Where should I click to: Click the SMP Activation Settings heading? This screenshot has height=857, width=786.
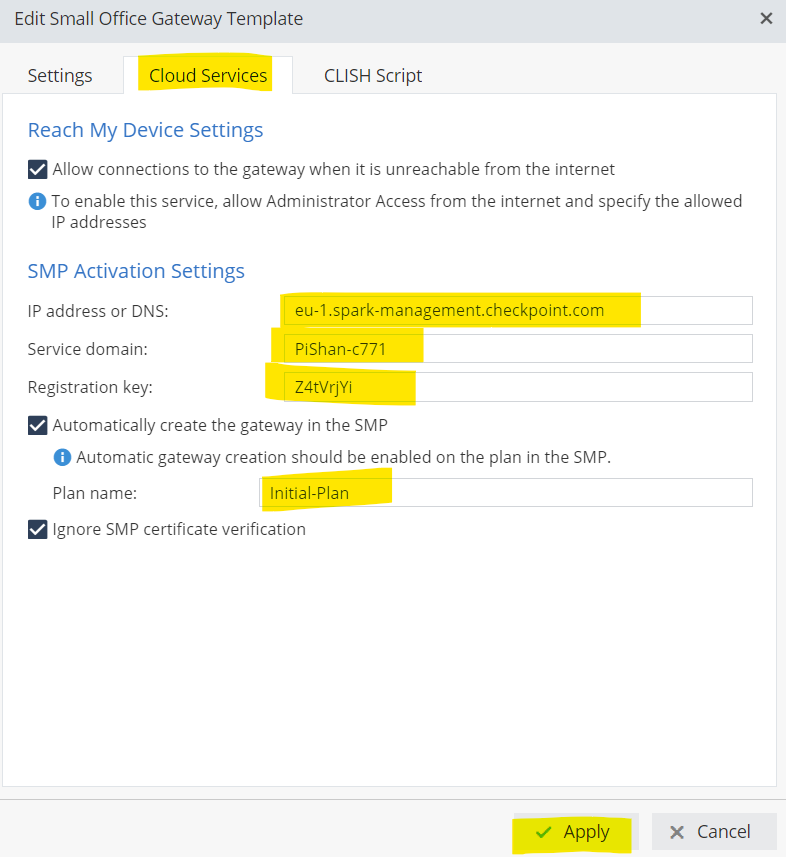point(136,271)
